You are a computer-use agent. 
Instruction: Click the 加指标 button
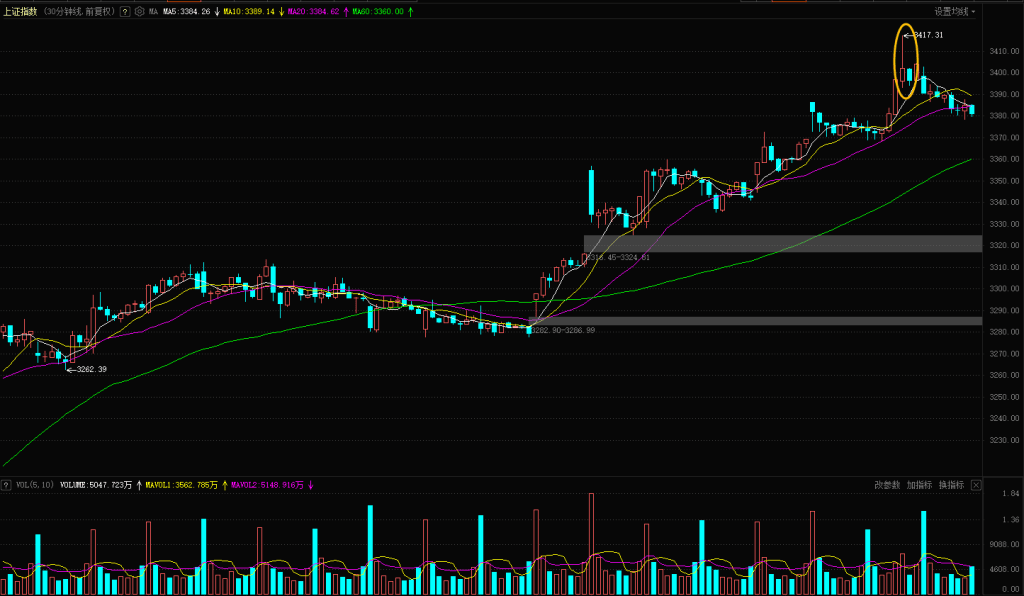919,485
